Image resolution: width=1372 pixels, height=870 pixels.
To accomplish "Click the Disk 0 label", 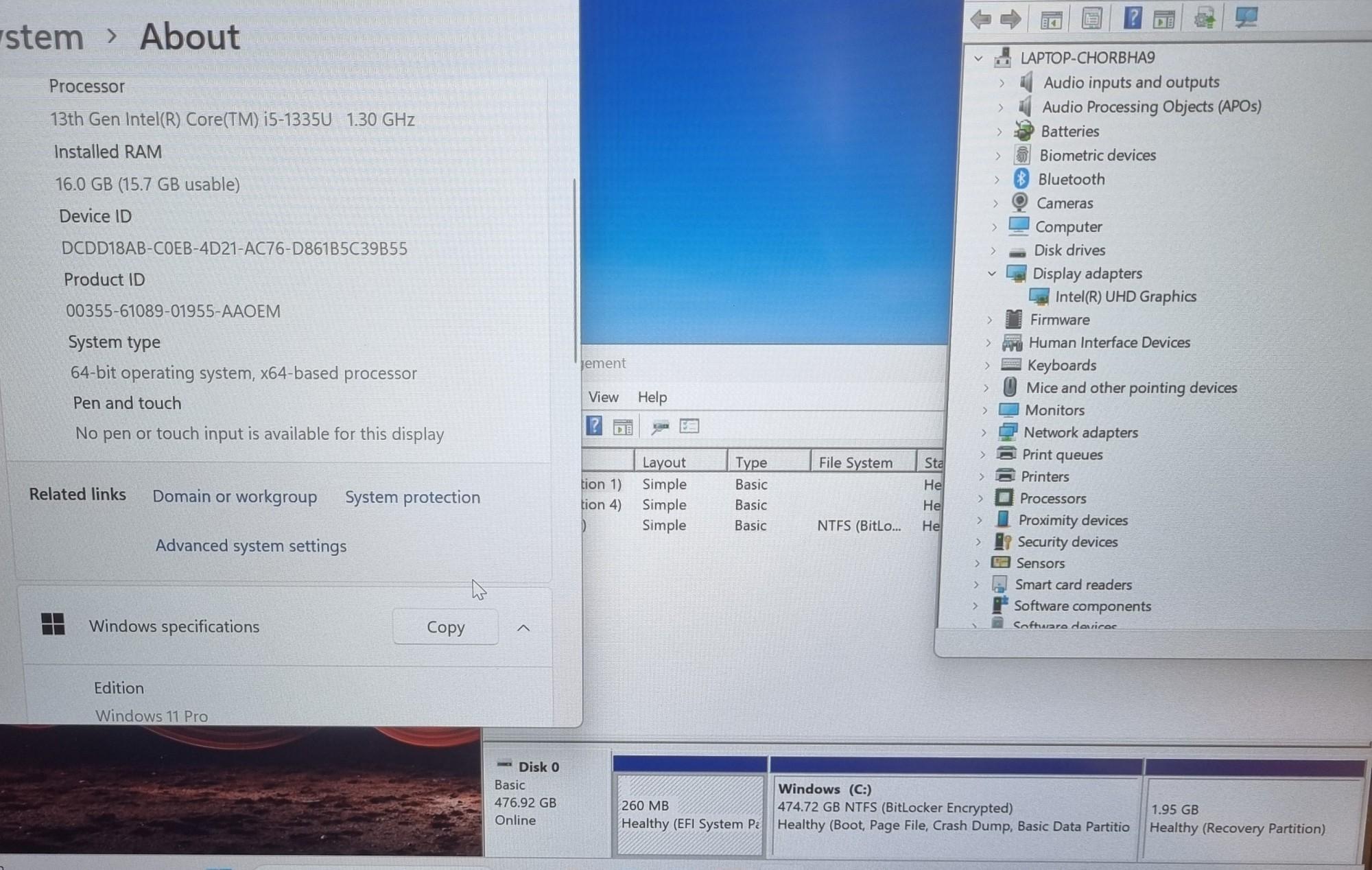I will click(539, 766).
